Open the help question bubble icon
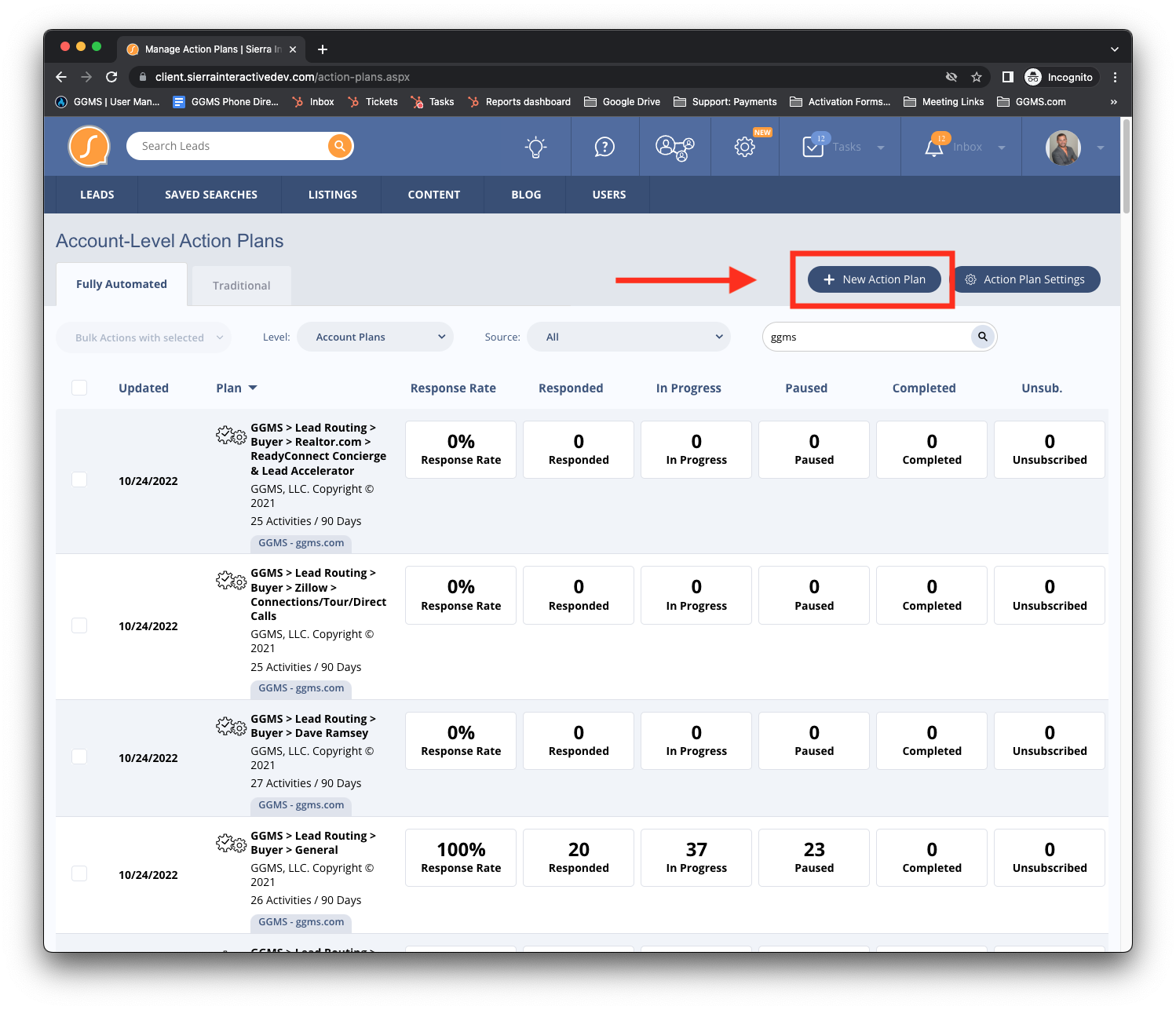Viewport: 1176px width, 1010px height. pyautogui.click(x=604, y=147)
